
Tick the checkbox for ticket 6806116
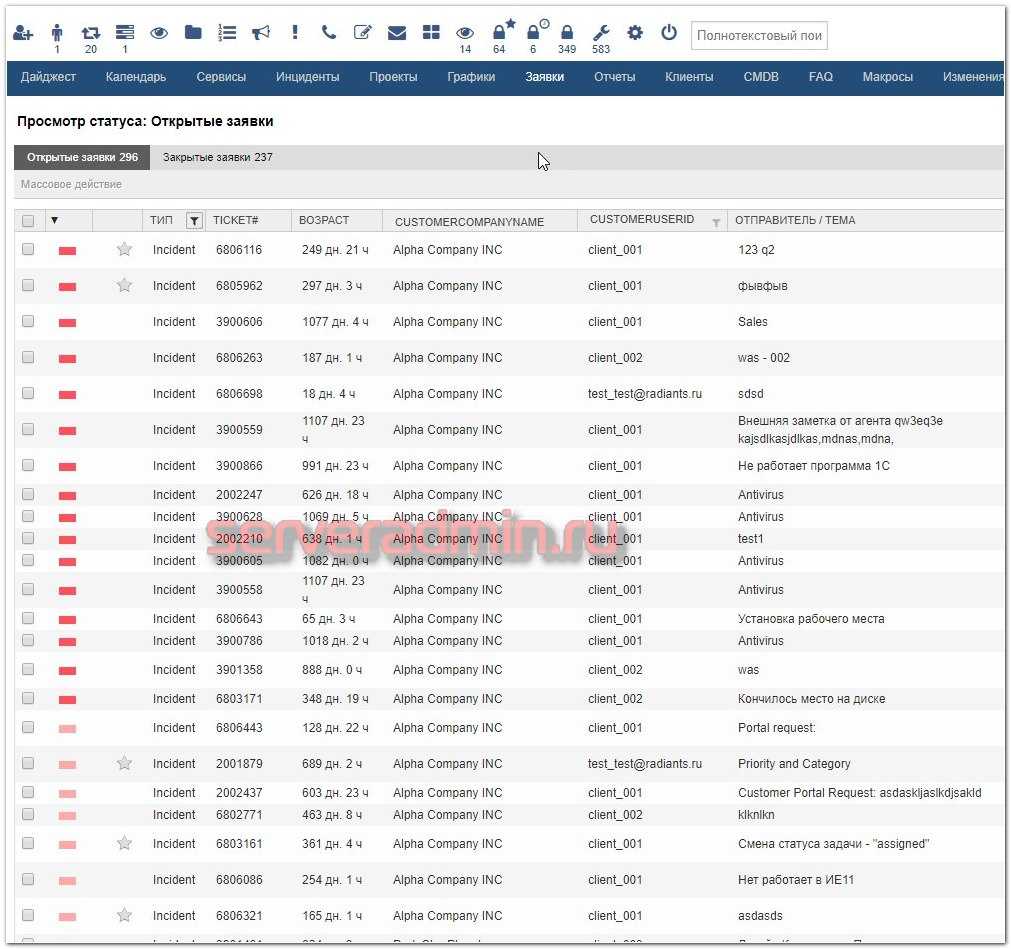point(28,250)
